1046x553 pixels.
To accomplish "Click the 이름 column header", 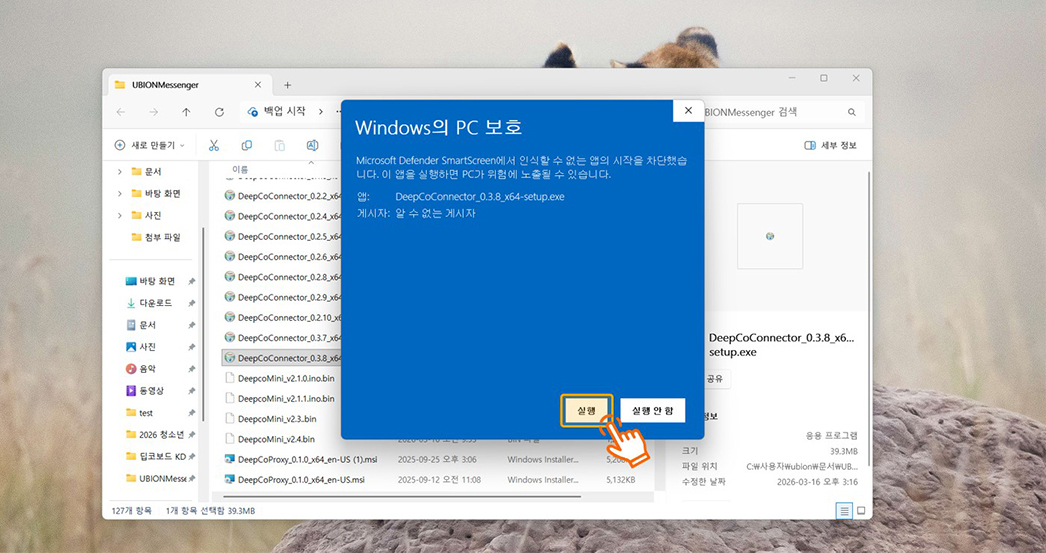I will click(x=240, y=169).
